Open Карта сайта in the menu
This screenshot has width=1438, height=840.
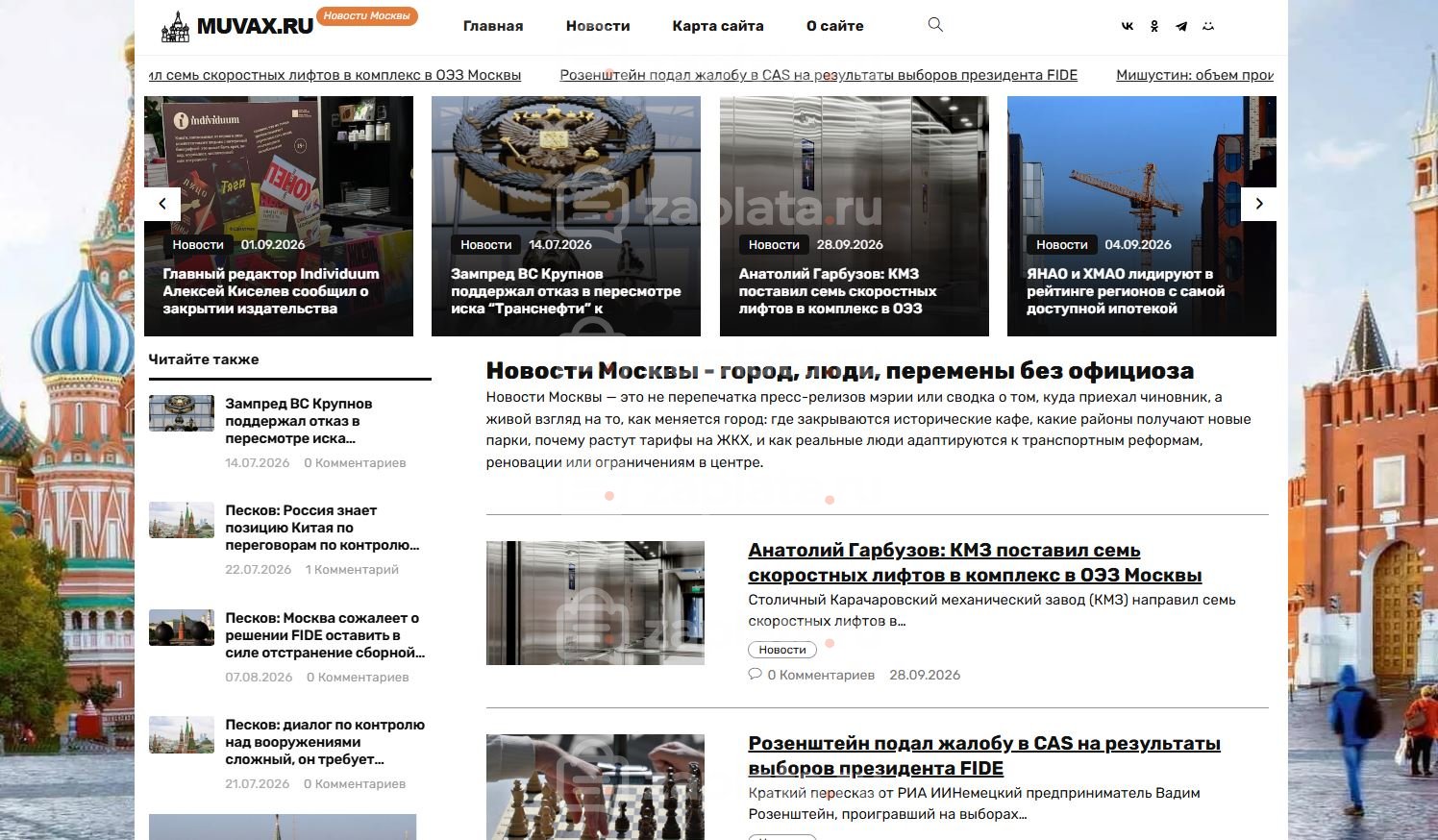tap(718, 26)
